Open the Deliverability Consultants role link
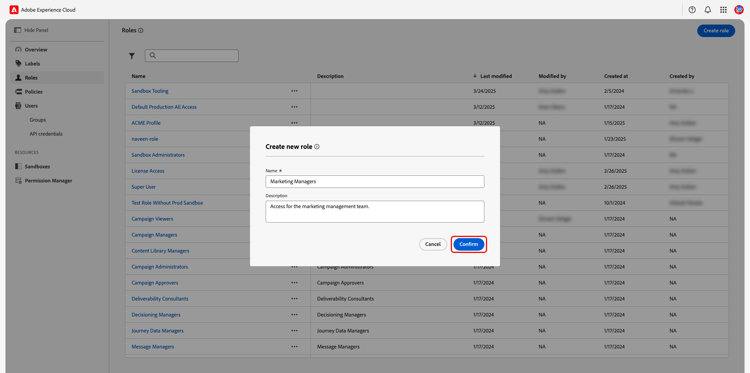Viewport: 750px width, 373px height. 160,298
